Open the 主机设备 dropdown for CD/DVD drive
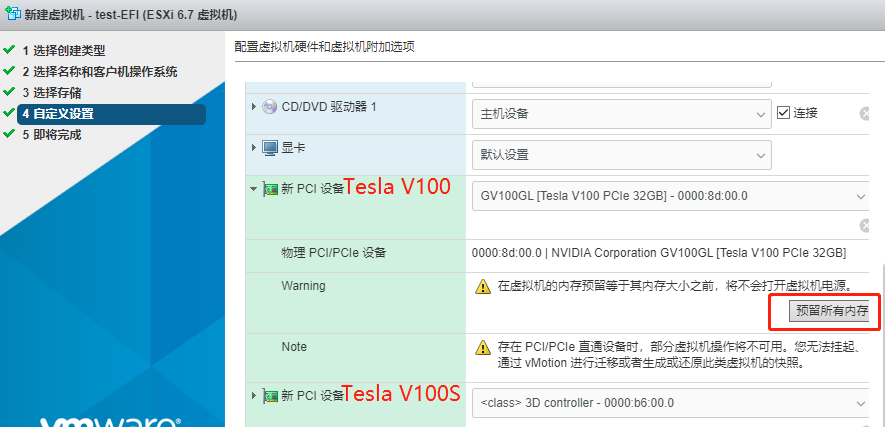Screen dimensions: 885x427 pos(621,114)
